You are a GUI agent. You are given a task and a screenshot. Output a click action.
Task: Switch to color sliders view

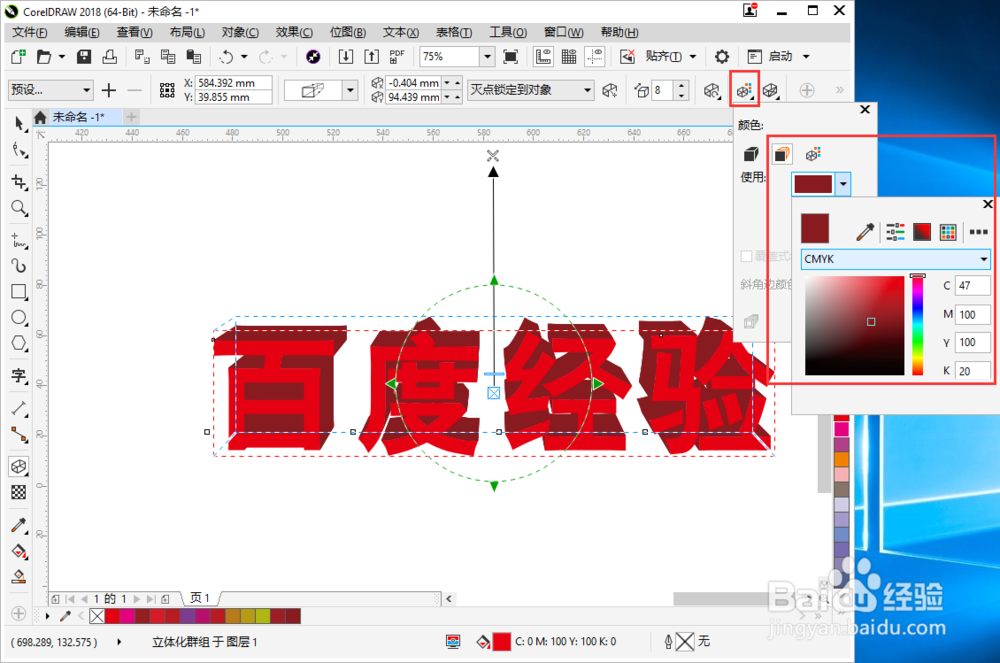(895, 232)
